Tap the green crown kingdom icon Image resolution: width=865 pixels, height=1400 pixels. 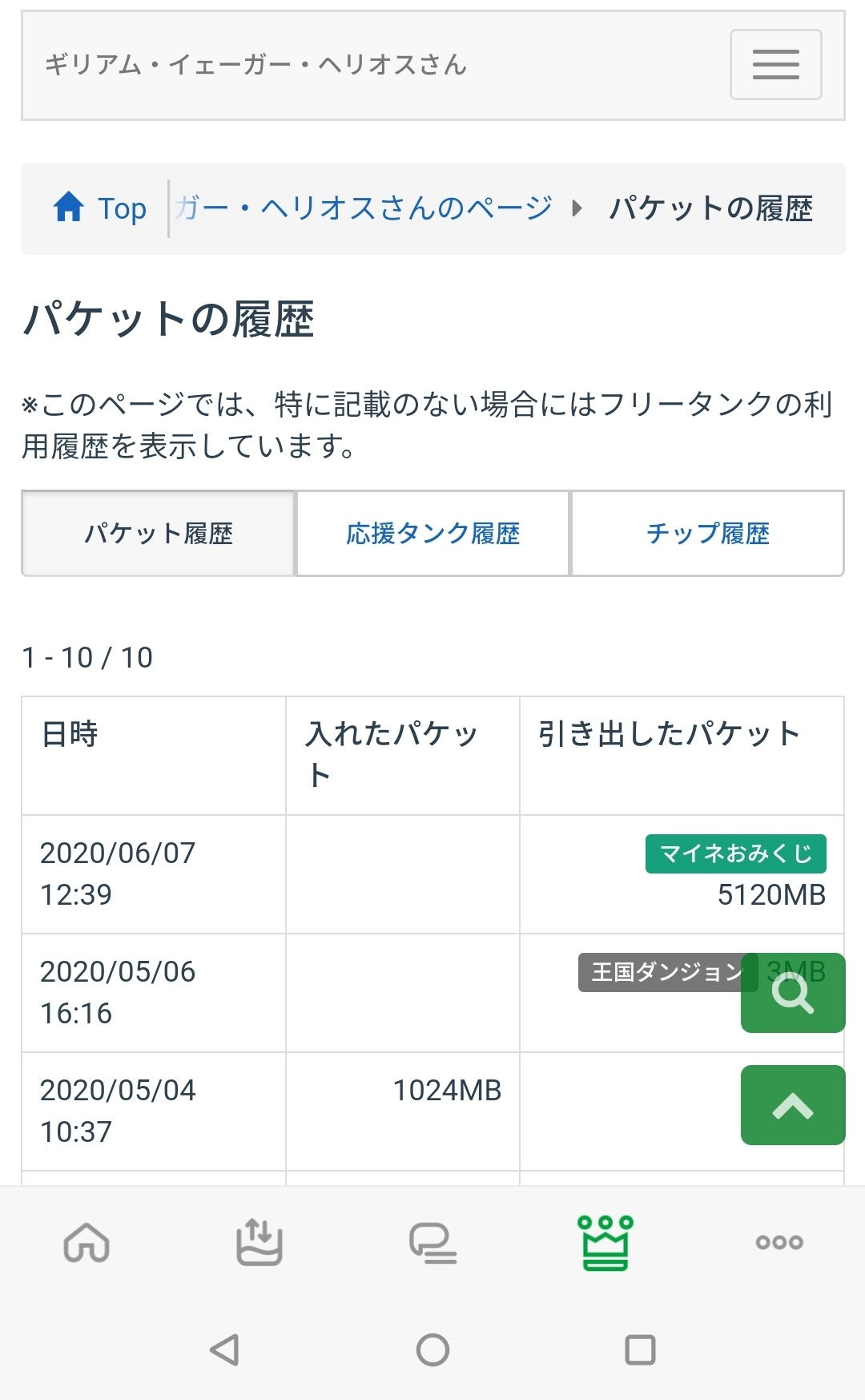tap(605, 1243)
